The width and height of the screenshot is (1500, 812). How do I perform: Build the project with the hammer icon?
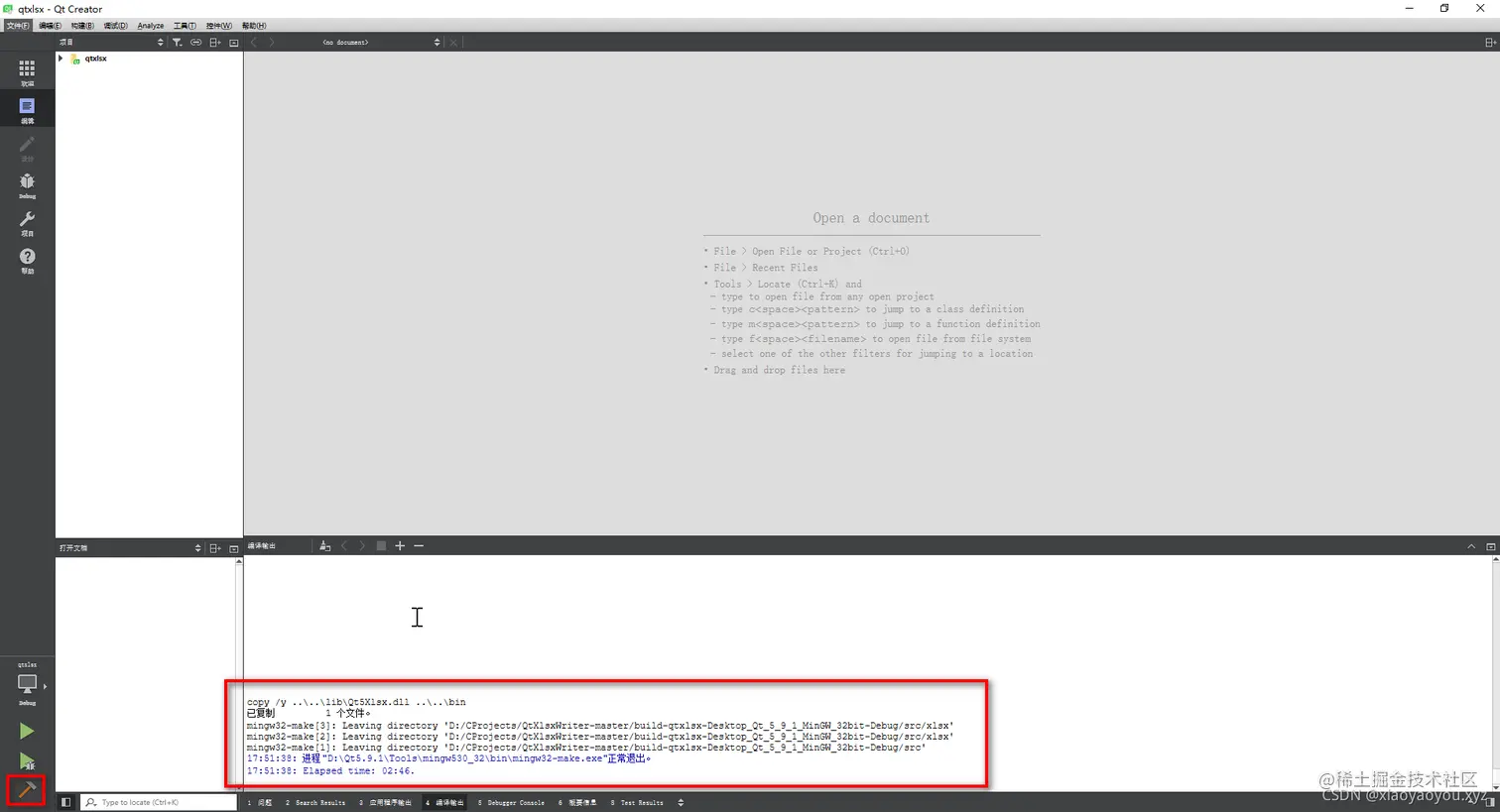click(x=27, y=790)
